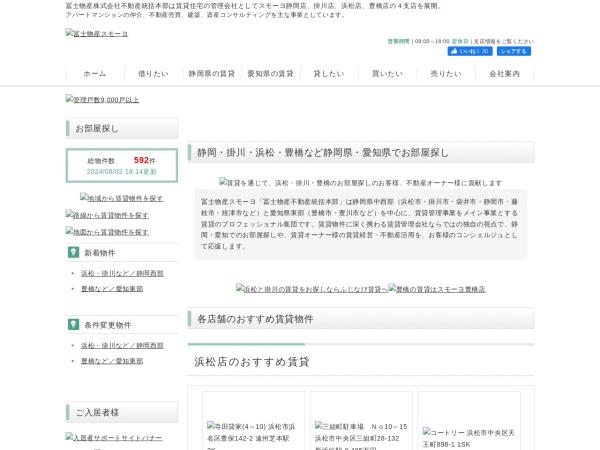Screen dimensions: 600x450
Task: Click the map pin icon beside 新着物件
Action: [x=73, y=252]
